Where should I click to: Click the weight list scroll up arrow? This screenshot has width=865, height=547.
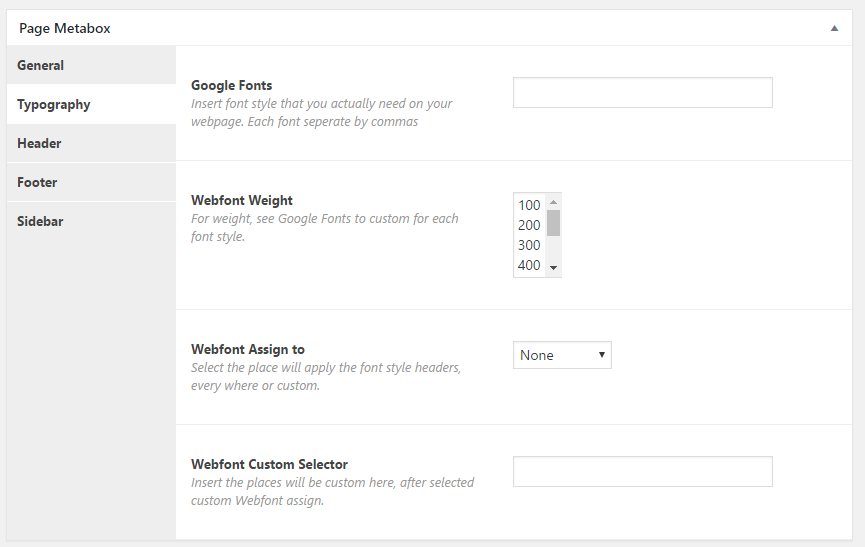tap(553, 202)
